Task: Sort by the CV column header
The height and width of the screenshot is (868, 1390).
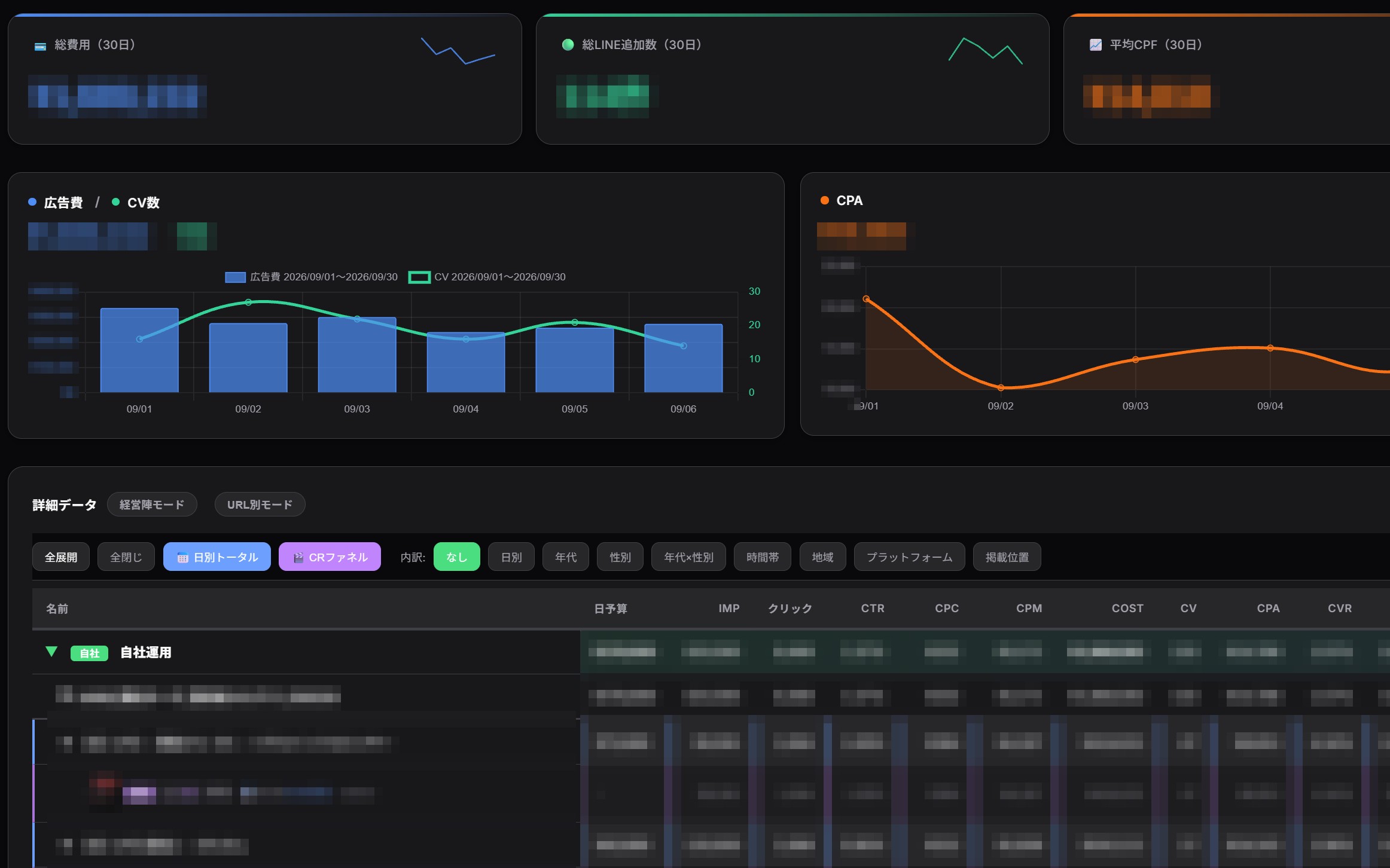Action: (x=1188, y=609)
